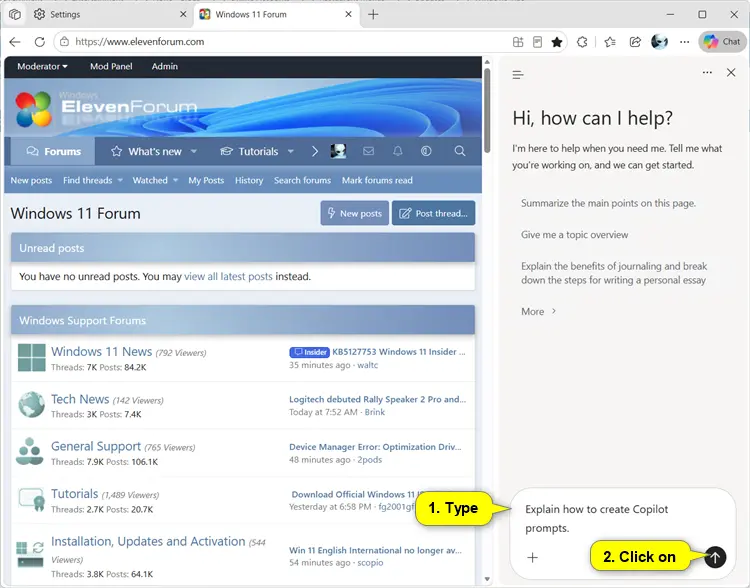
Task: Click the Share icon in Edge toolbar
Action: point(635,42)
